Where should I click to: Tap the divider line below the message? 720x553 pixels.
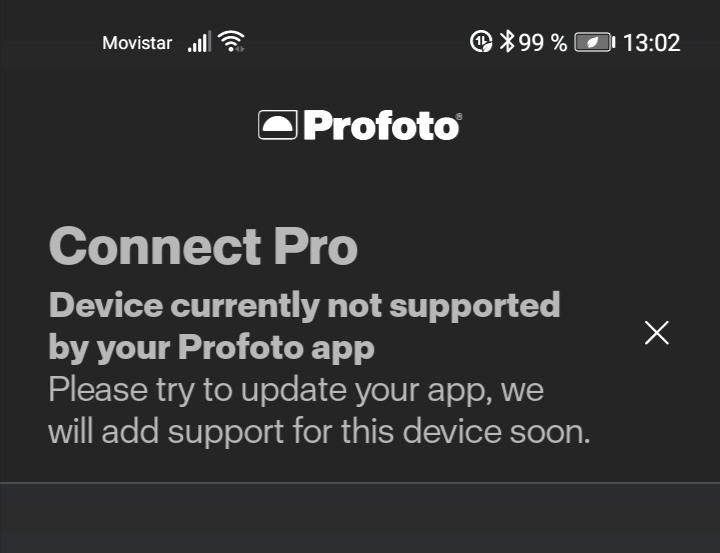click(360, 483)
